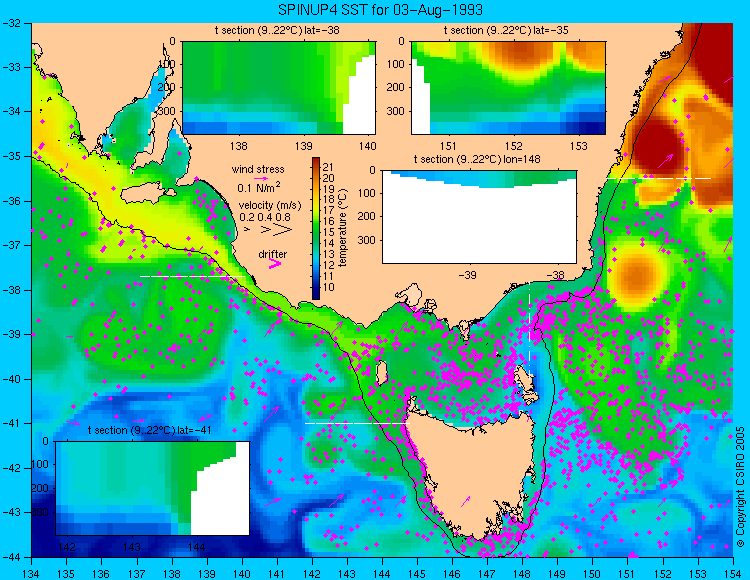Click the "wind stress" legend label
Viewport: 750px width, 580px height.
258,169
